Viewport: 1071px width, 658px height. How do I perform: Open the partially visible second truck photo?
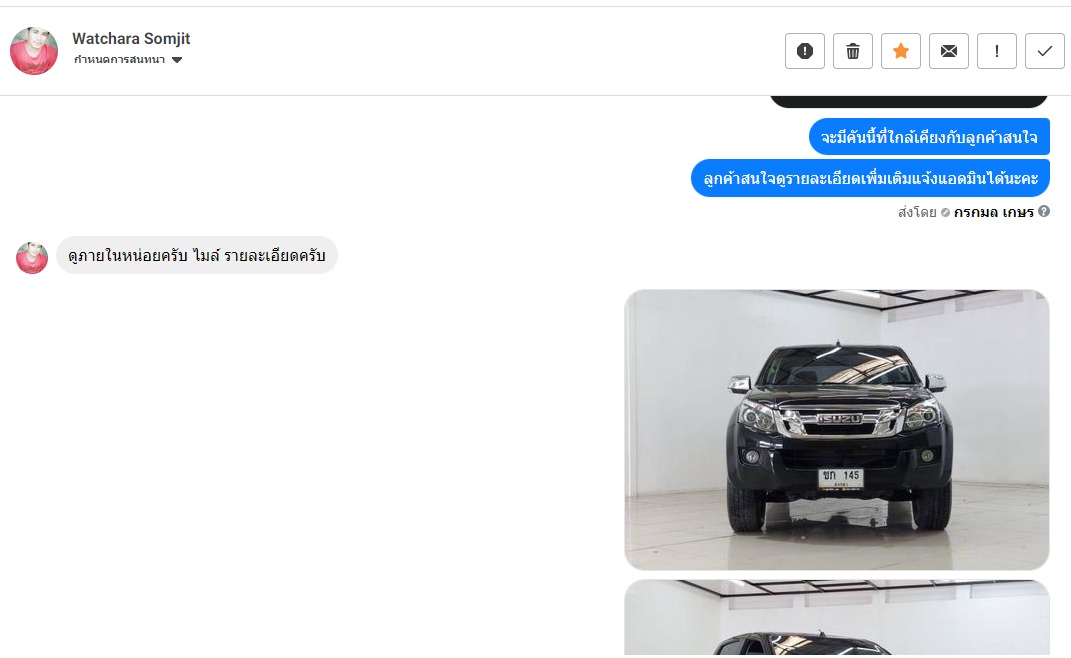pyautogui.click(x=837, y=618)
